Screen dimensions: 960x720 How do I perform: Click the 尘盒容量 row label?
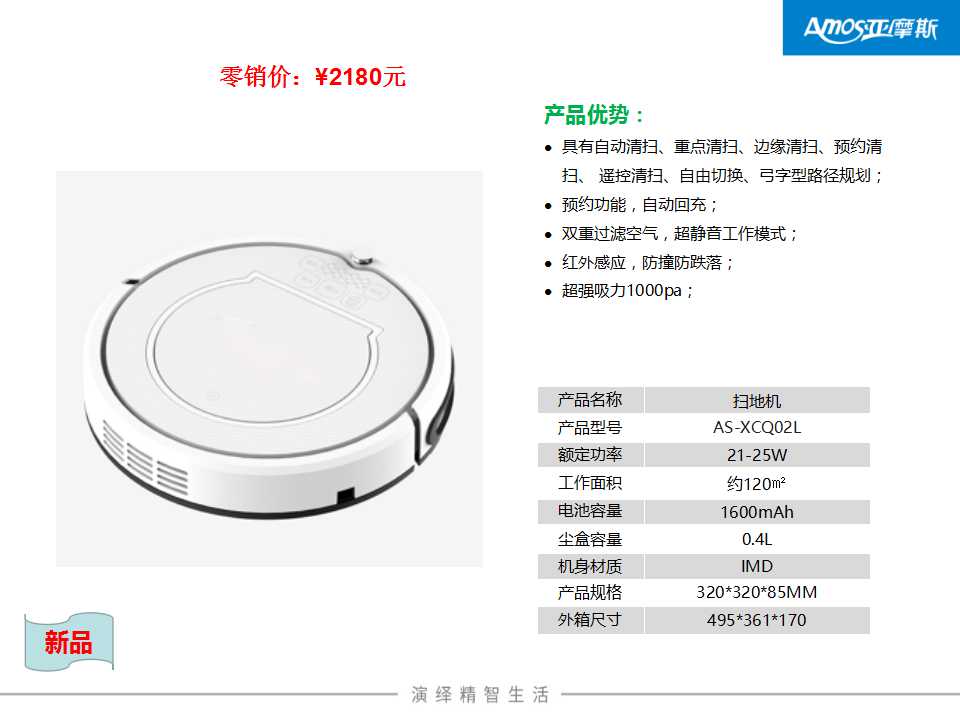(590, 539)
